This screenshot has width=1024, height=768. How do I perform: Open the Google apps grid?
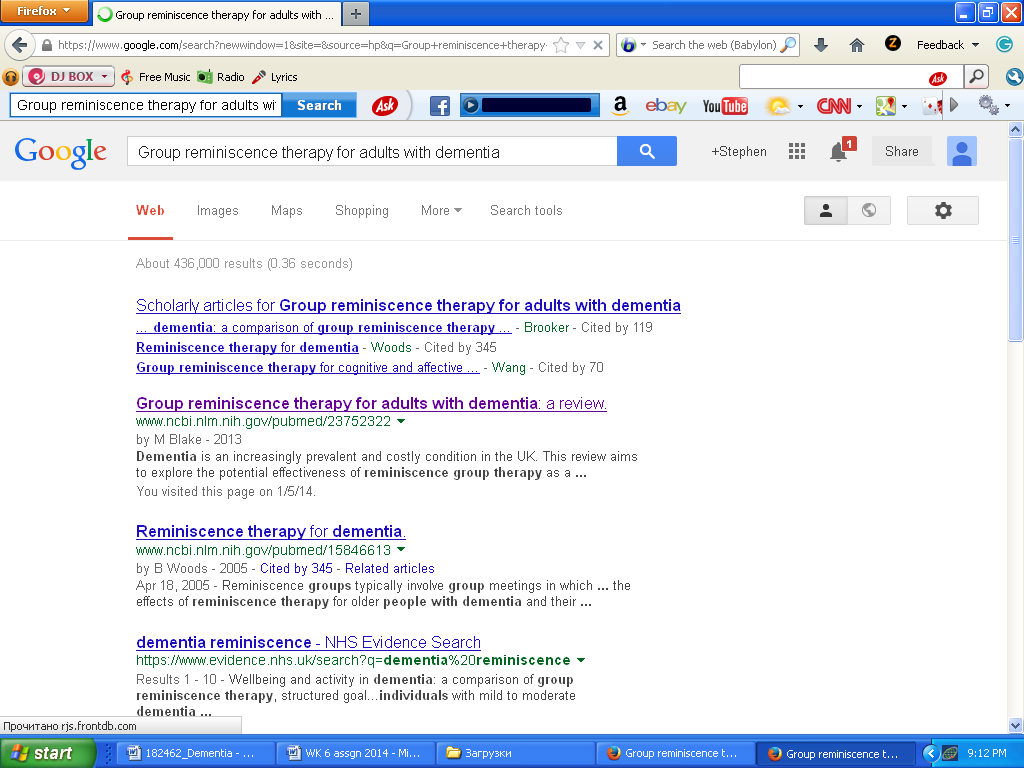pos(797,151)
